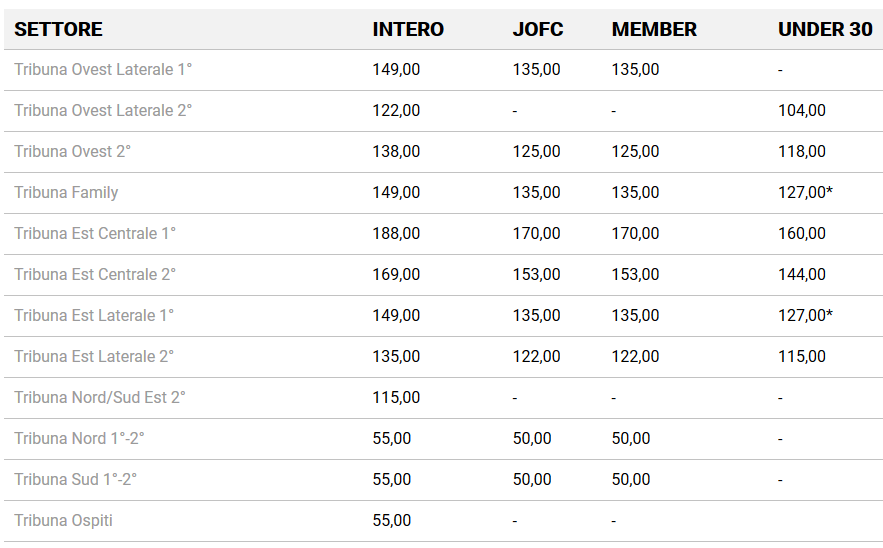The height and width of the screenshot is (548, 883).
Task: Select Tribuna Sud 1°-2° sector
Action: [75, 479]
